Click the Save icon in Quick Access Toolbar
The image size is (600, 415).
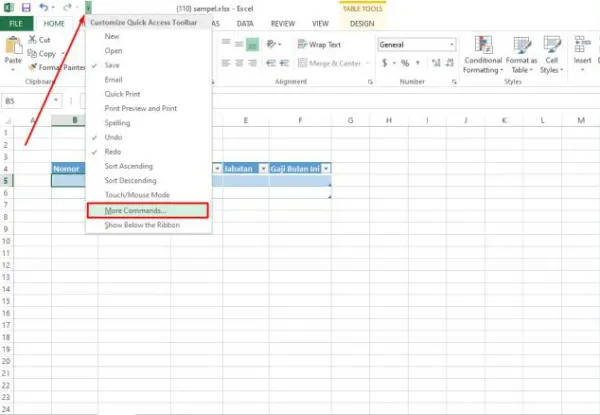pyautogui.click(x=26, y=7)
